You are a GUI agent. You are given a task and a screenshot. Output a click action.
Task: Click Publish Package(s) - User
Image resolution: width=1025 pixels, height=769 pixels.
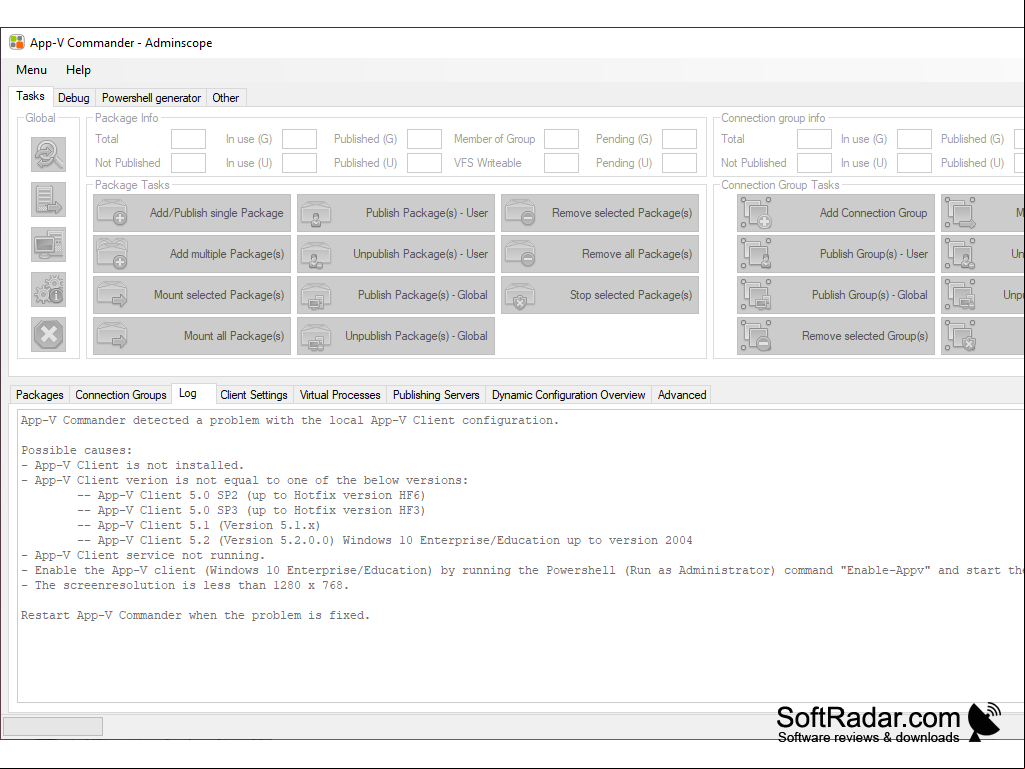pos(395,213)
